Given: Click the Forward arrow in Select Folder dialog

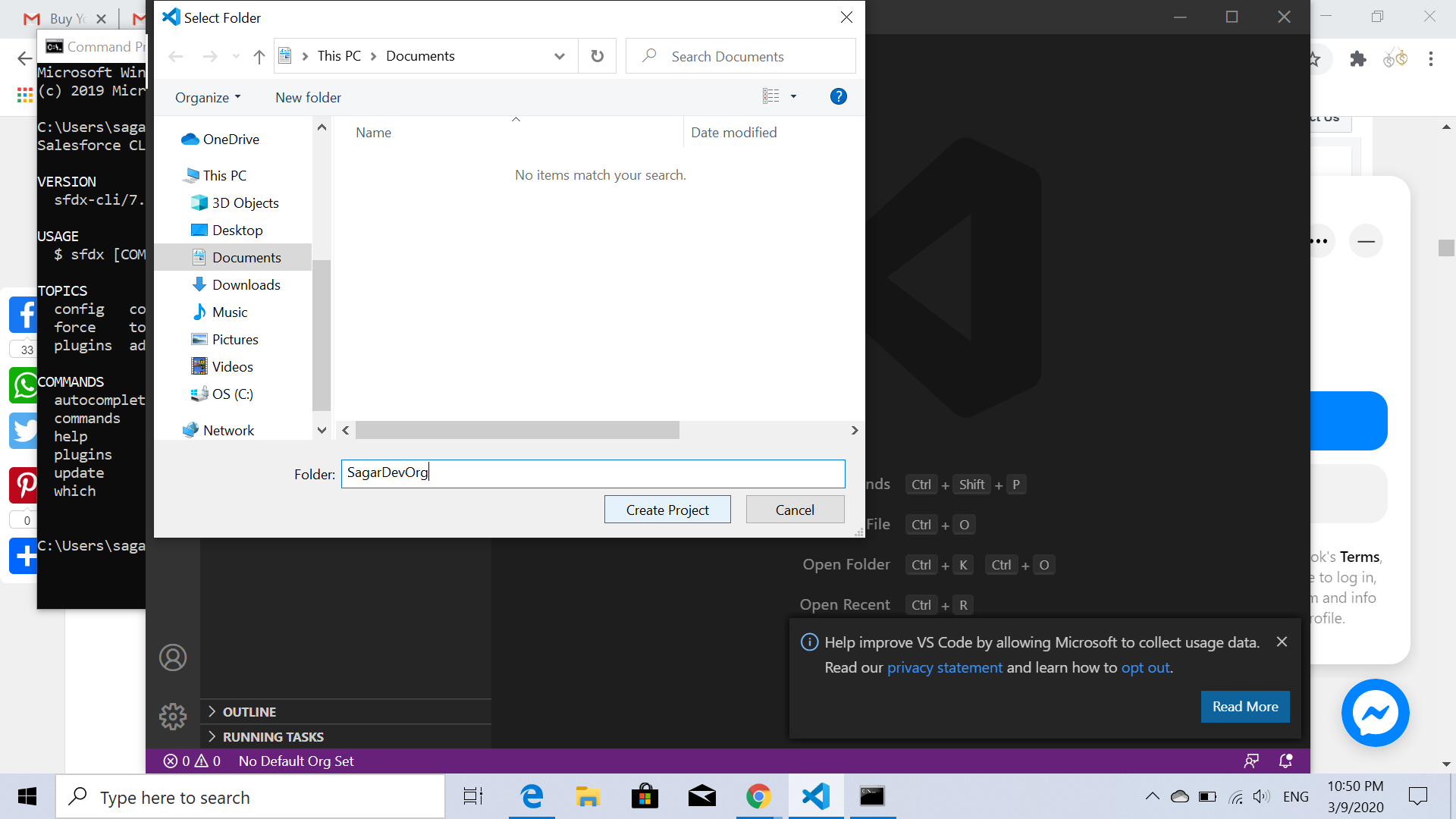Looking at the screenshot, I should [x=210, y=56].
